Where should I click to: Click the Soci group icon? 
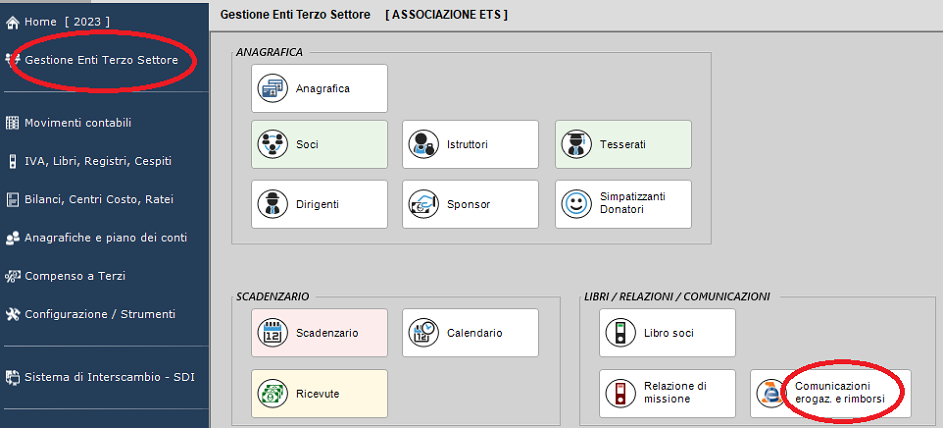coord(273,144)
